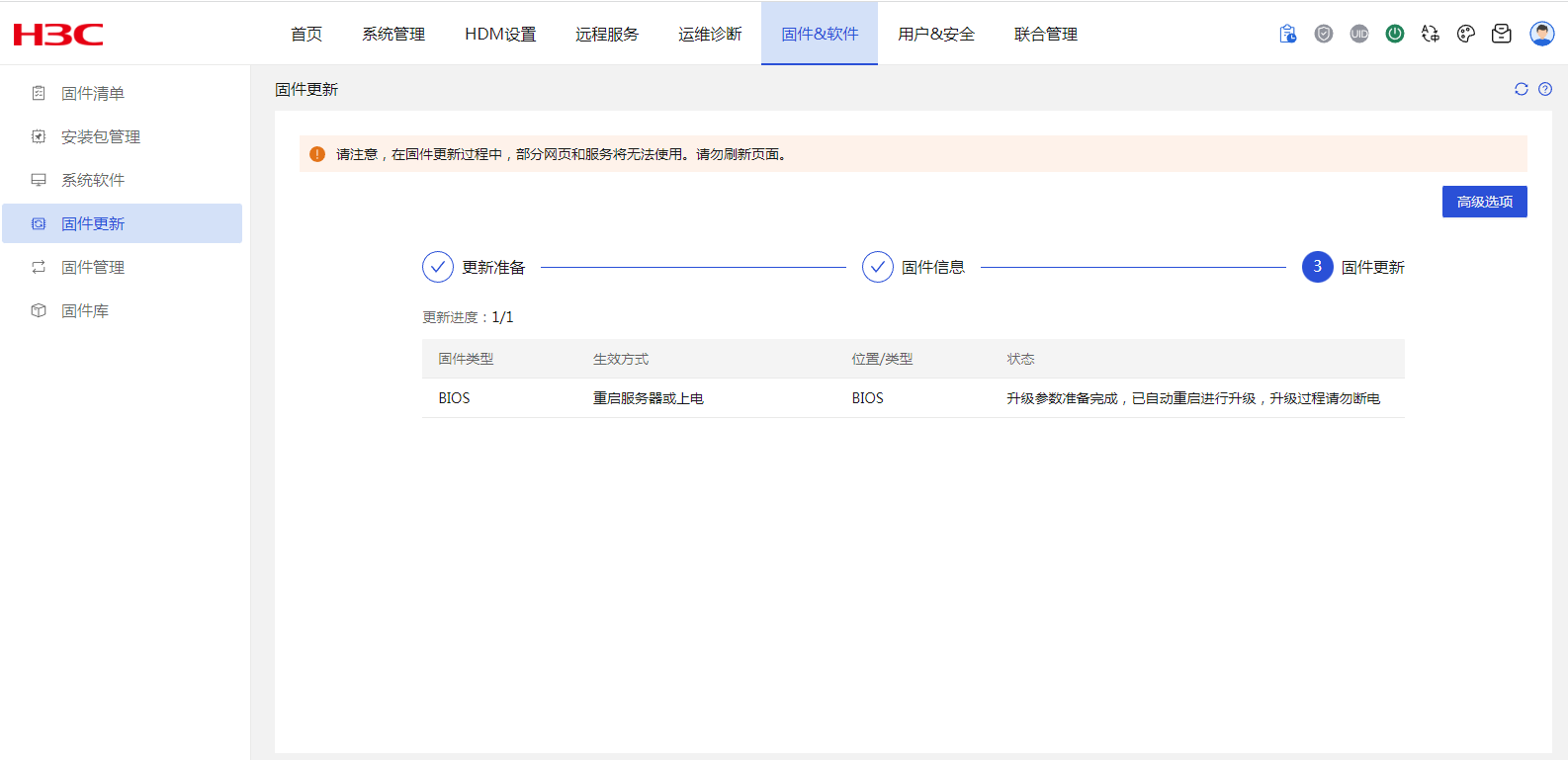Open help via the question mark icon

(1545, 89)
